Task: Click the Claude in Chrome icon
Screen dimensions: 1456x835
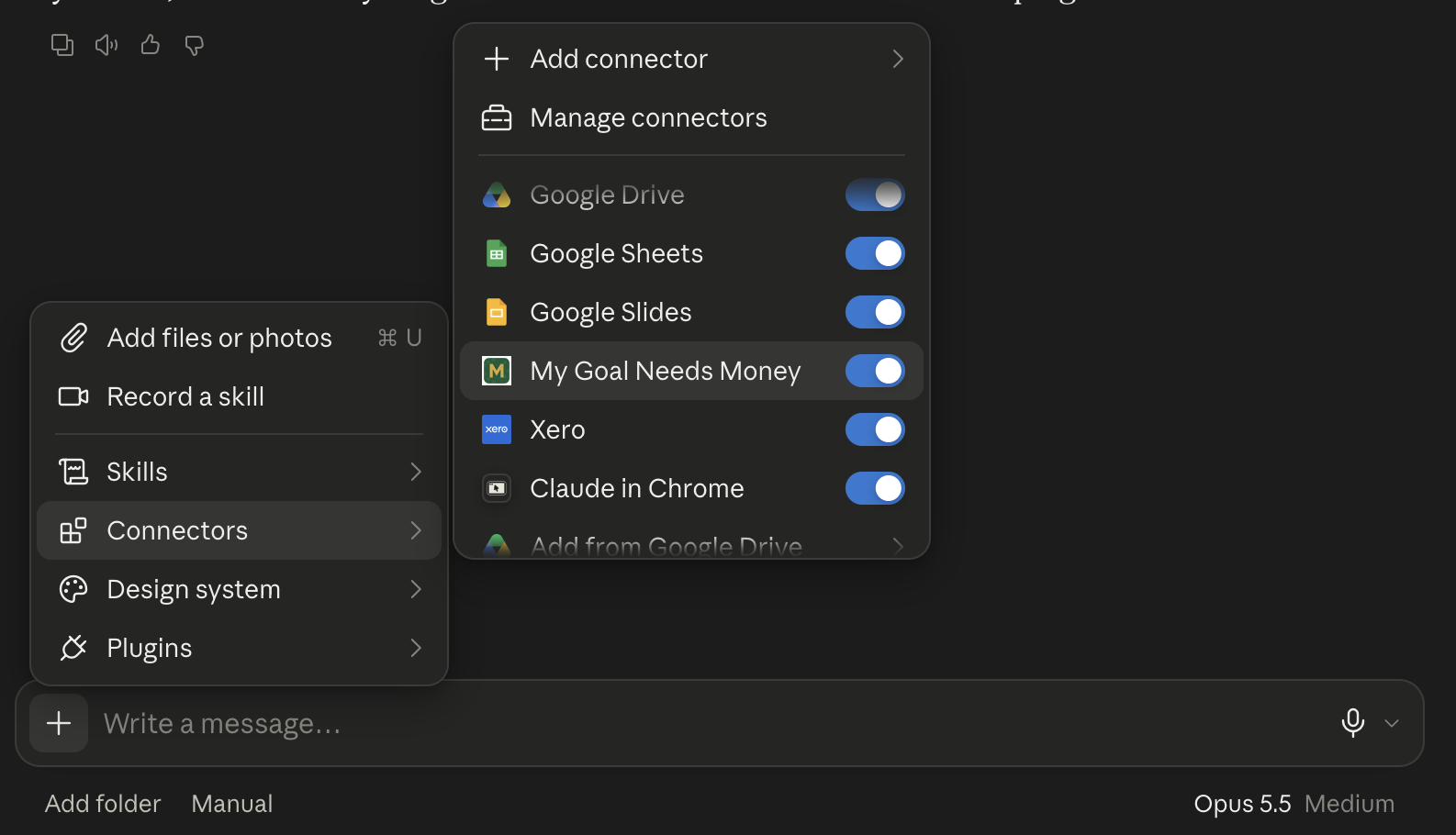Action: pyautogui.click(x=497, y=488)
